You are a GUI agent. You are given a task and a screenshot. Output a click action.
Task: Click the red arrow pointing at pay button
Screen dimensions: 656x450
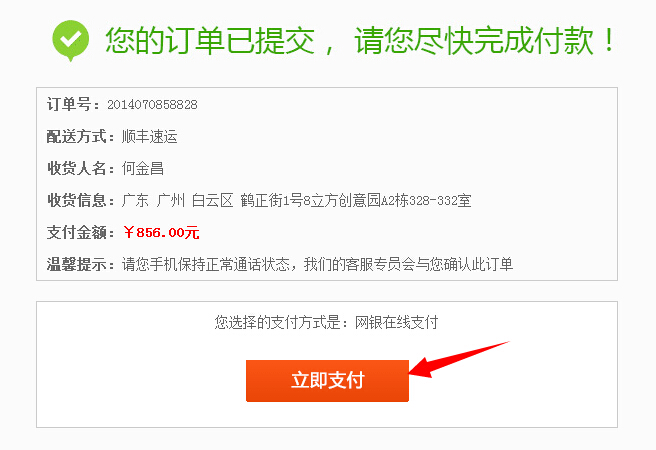pos(458,359)
